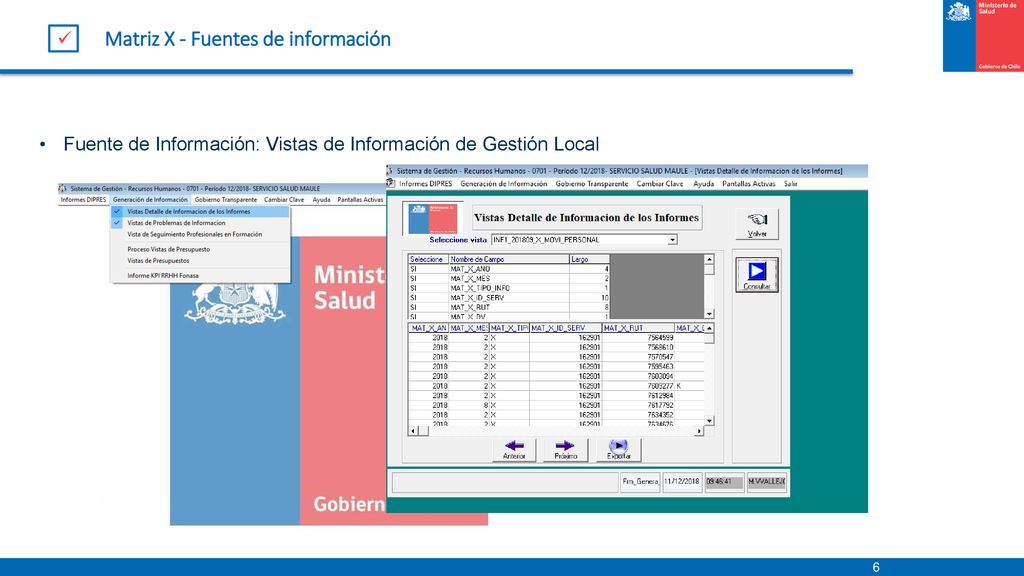Click up arrow of field list scrollbar
This screenshot has height=576, width=1024.
pyautogui.click(x=709, y=259)
